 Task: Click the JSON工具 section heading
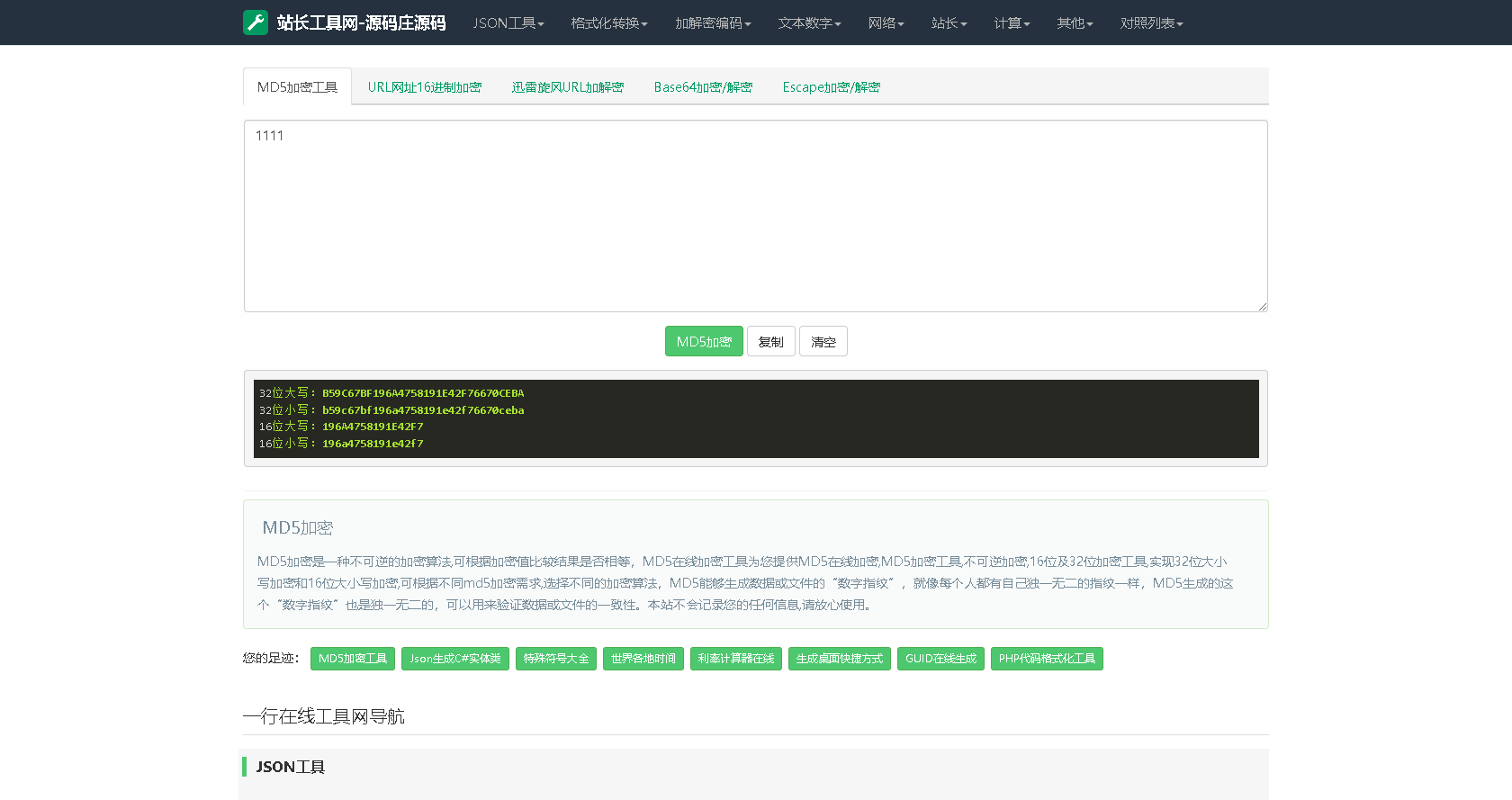(291, 767)
